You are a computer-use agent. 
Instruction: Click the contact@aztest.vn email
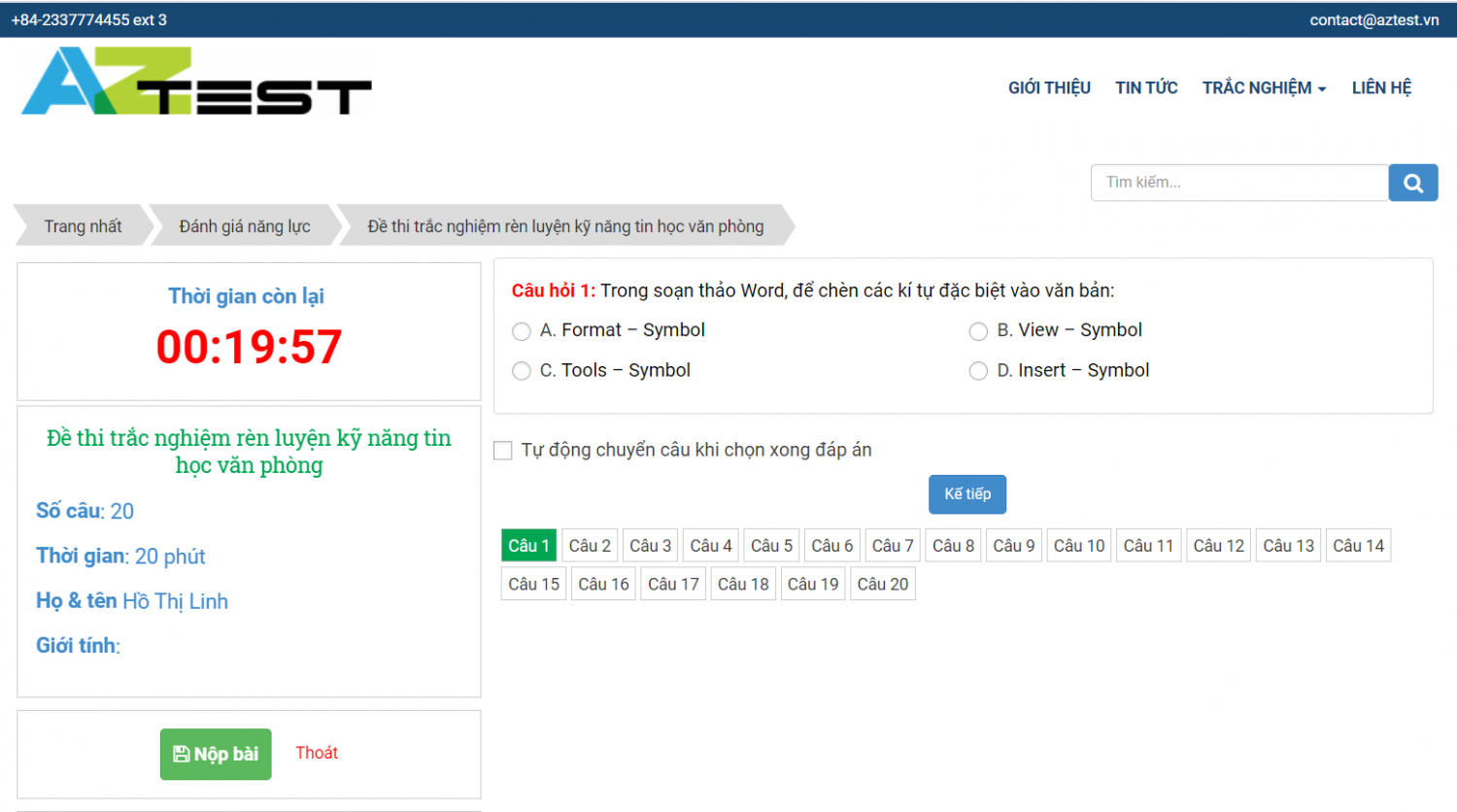pos(1374,19)
